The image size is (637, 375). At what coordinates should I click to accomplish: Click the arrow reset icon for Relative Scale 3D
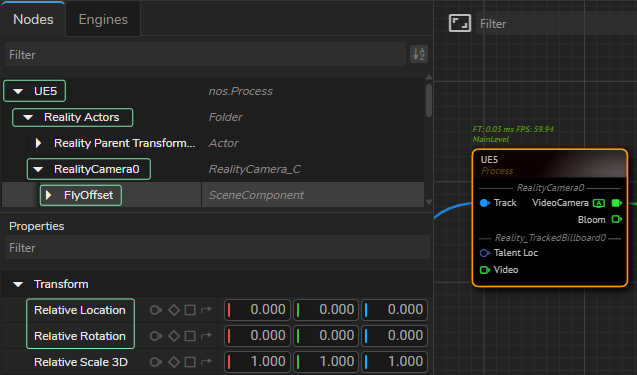pyautogui.click(x=206, y=362)
